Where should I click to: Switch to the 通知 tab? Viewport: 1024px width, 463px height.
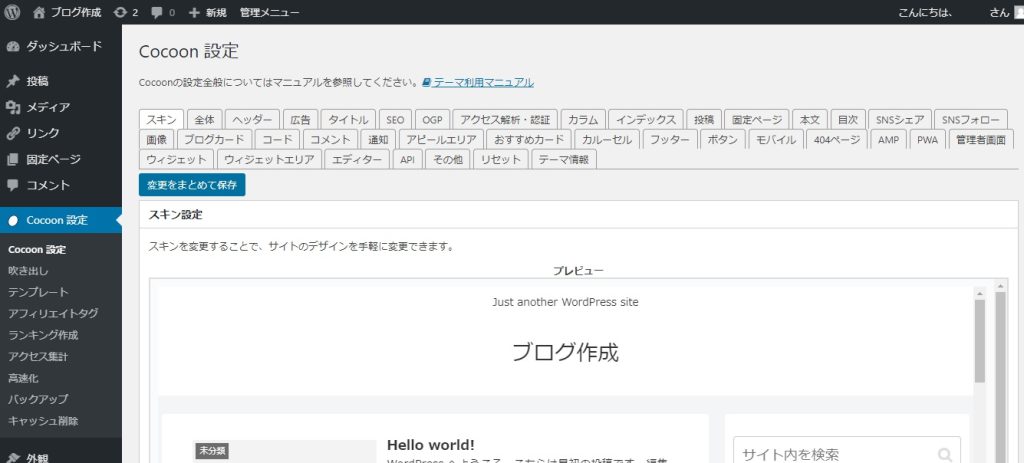click(x=379, y=139)
